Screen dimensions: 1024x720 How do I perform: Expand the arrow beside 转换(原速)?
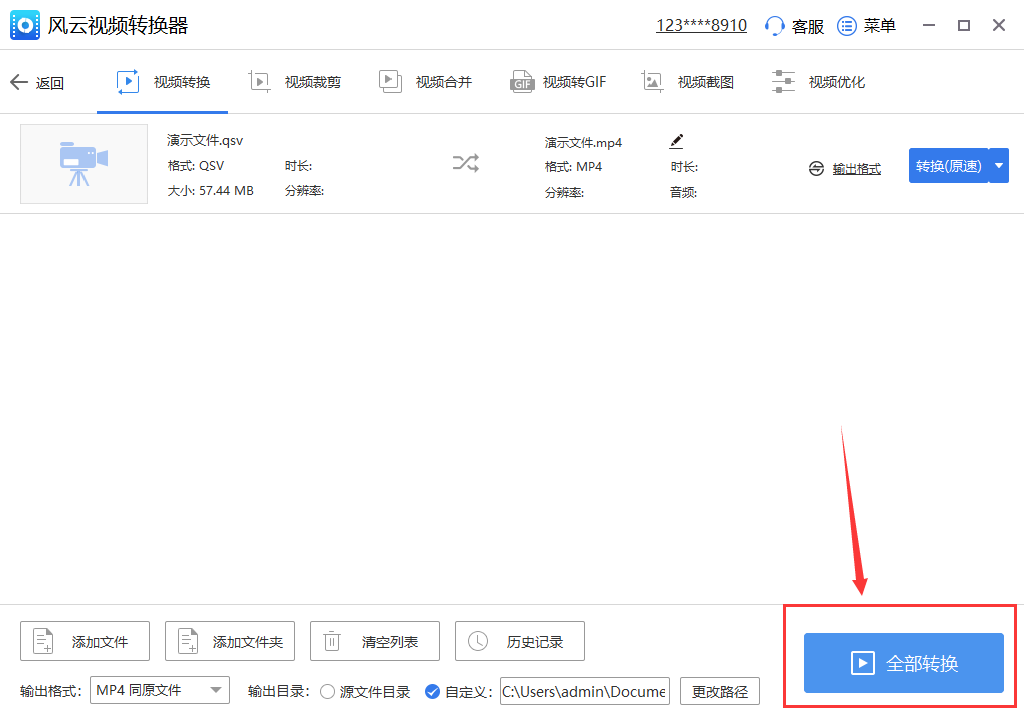999,166
